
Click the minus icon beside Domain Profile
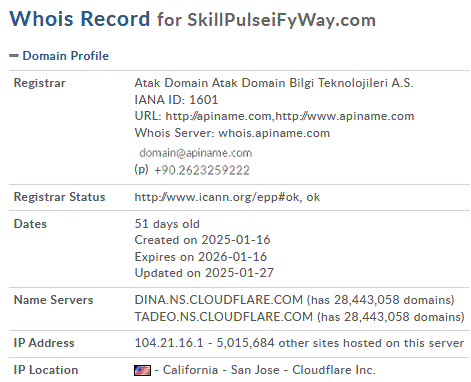coord(14,56)
